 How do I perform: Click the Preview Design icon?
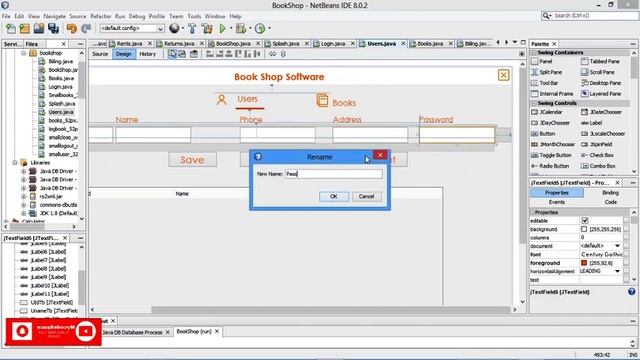194,54
